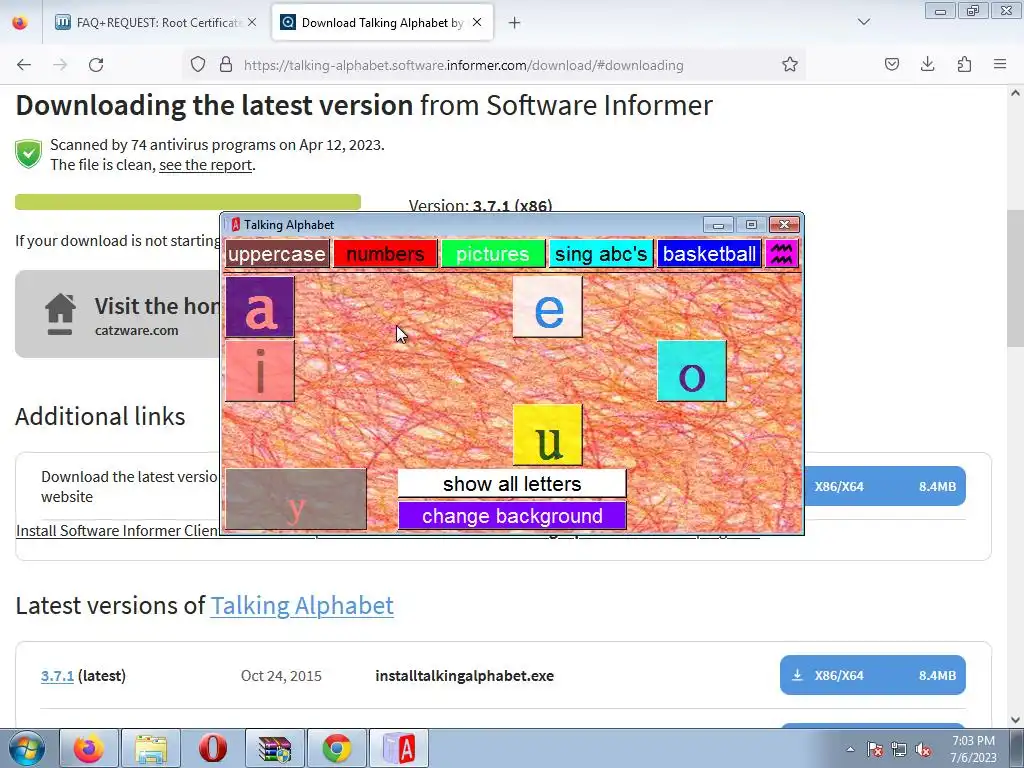Open the Firefox extensions menu
The height and width of the screenshot is (768, 1024).
point(964,65)
